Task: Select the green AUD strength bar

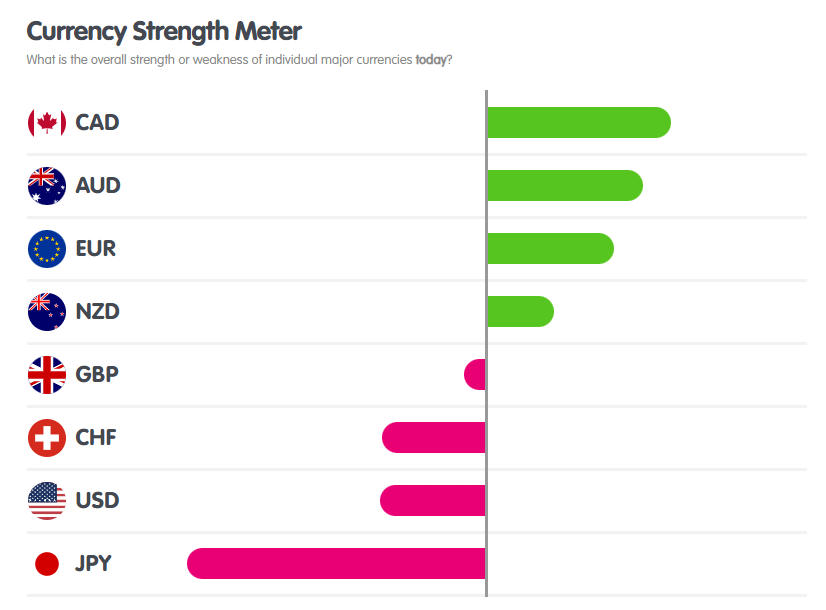Action: pos(564,185)
